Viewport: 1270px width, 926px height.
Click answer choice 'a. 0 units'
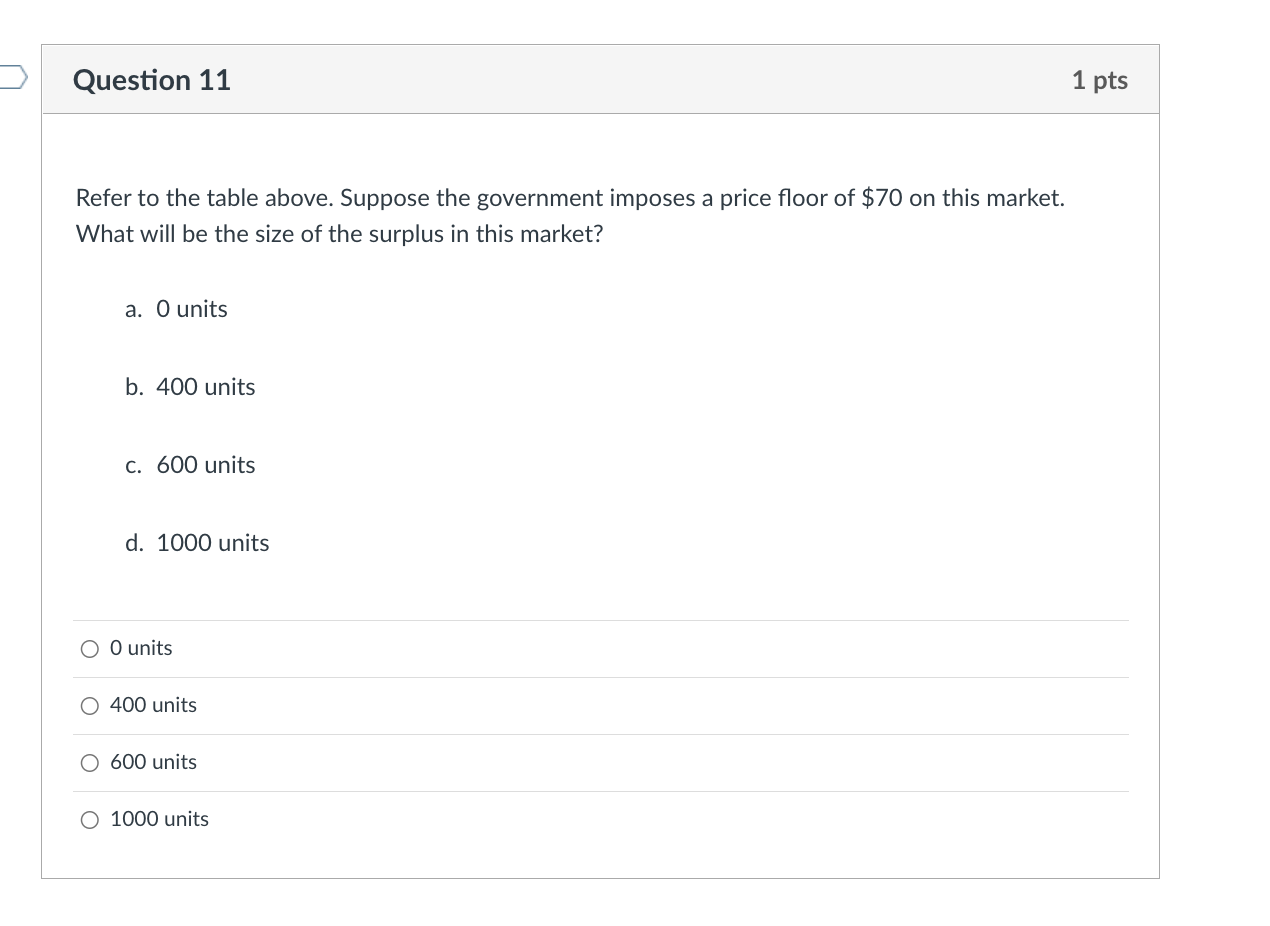(x=176, y=309)
